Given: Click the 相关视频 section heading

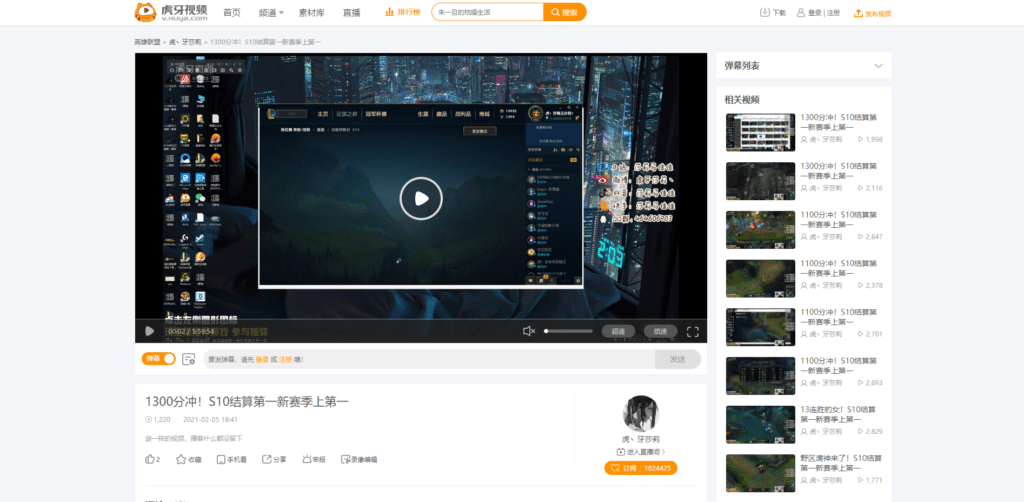Looking at the screenshot, I should click(x=742, y=100).
